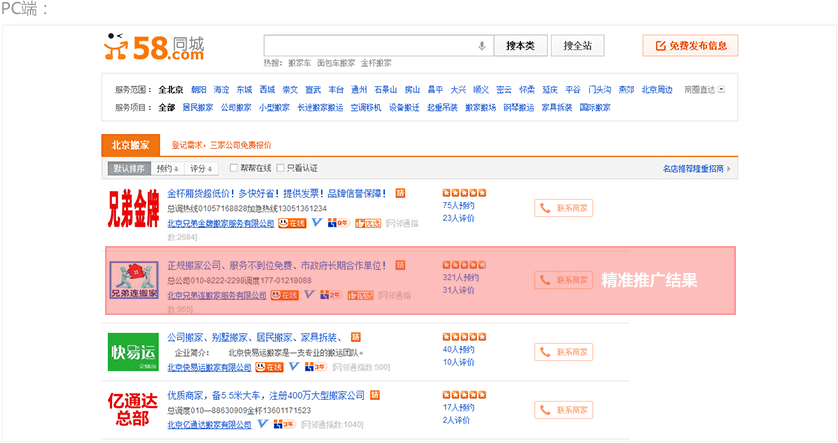
Task: Click the V verification icon on 快易运 listing
Action: pyautogui.click(x=294, y=366)
